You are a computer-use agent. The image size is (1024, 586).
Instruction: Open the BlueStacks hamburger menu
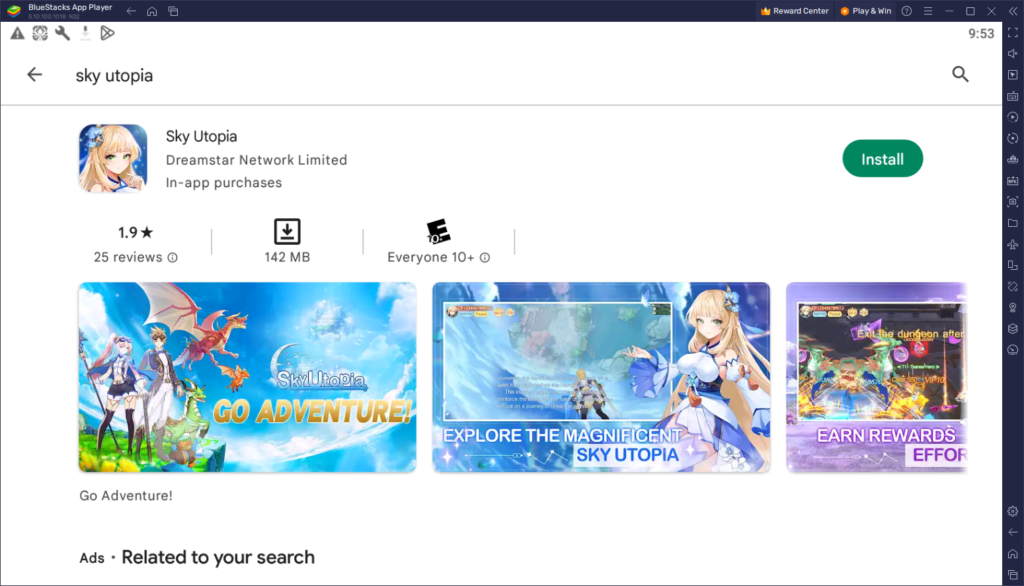click(x=928, y=11)
